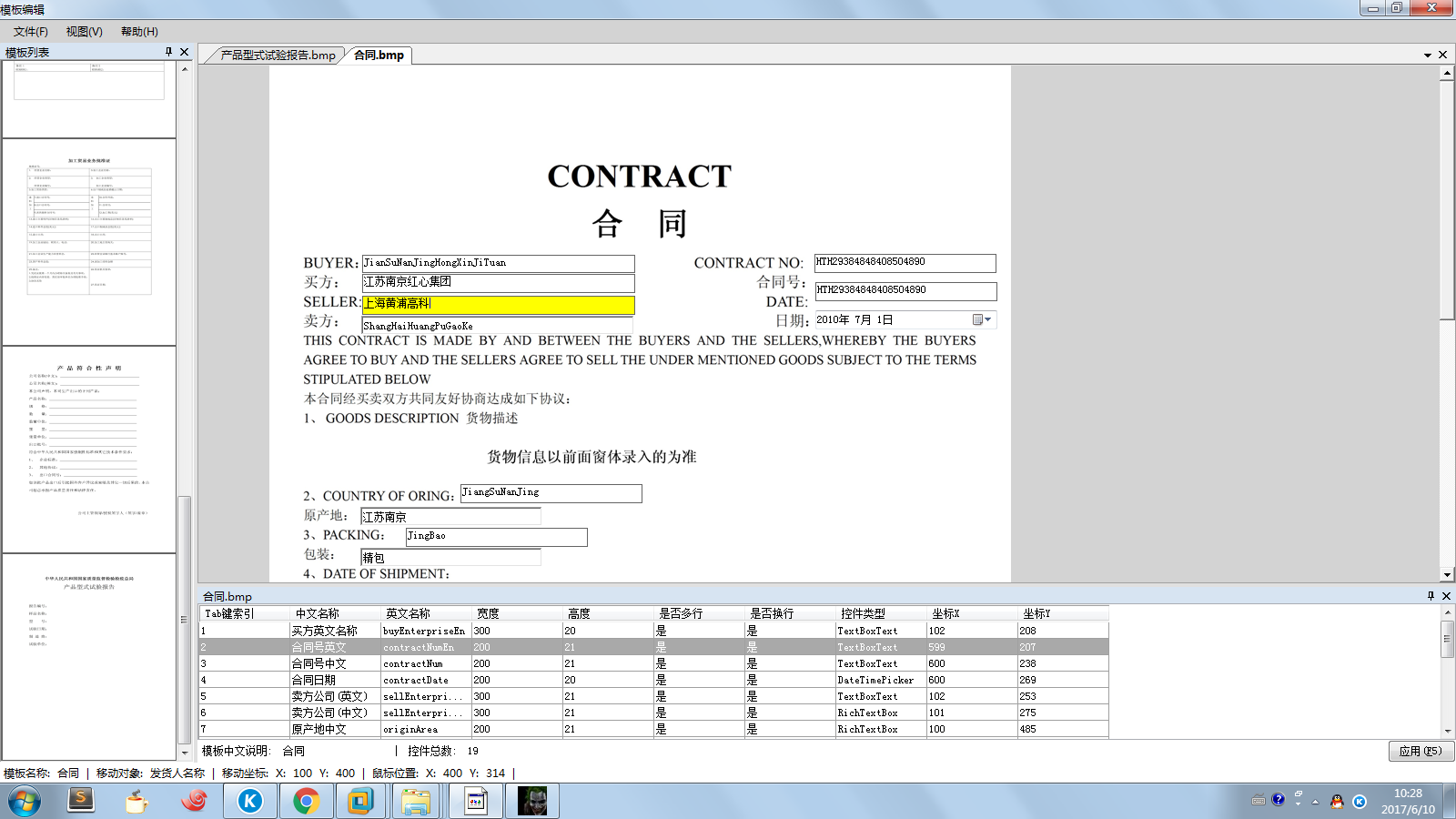Select table row 买方英文名称
This screenshot has height=819, width=1456.
(653, 631)
